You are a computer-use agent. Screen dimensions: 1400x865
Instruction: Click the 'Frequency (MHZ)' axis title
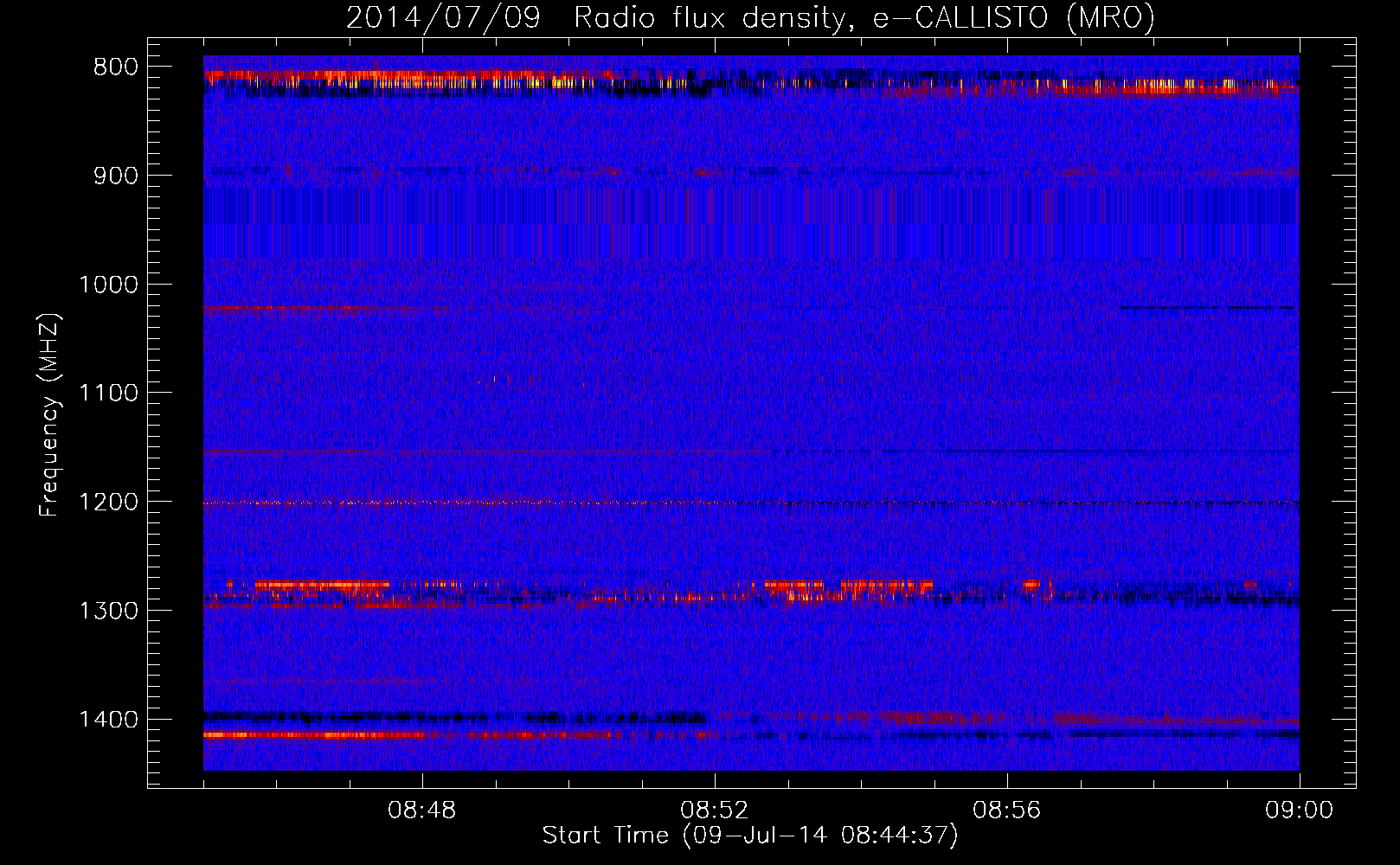click(x=50, y=415)
